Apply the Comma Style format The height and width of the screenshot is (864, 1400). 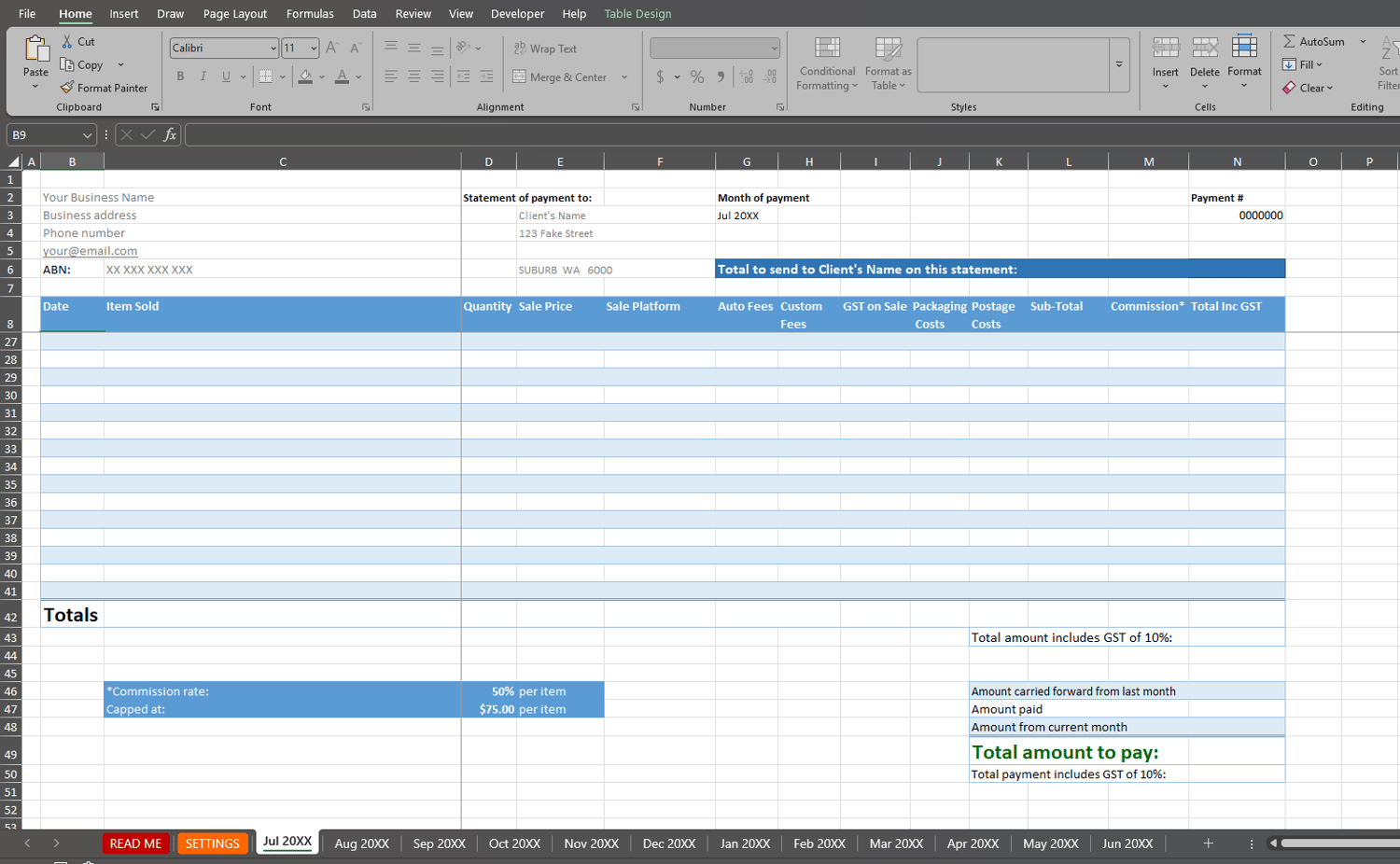click(721, 77)
